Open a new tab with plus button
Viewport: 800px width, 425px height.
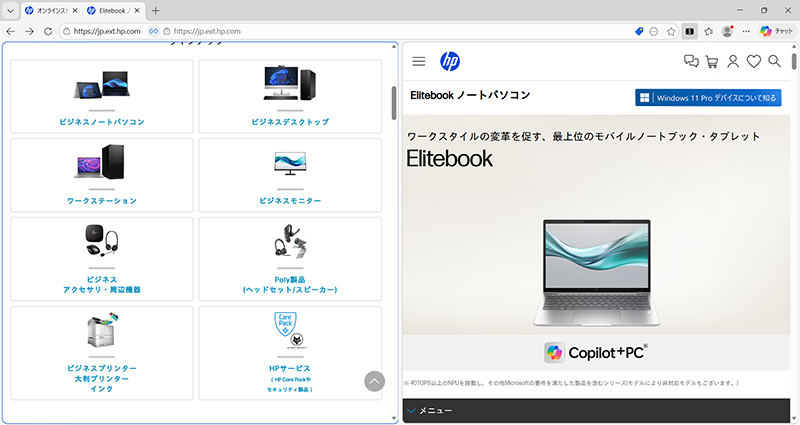click(x=156, y=10)
